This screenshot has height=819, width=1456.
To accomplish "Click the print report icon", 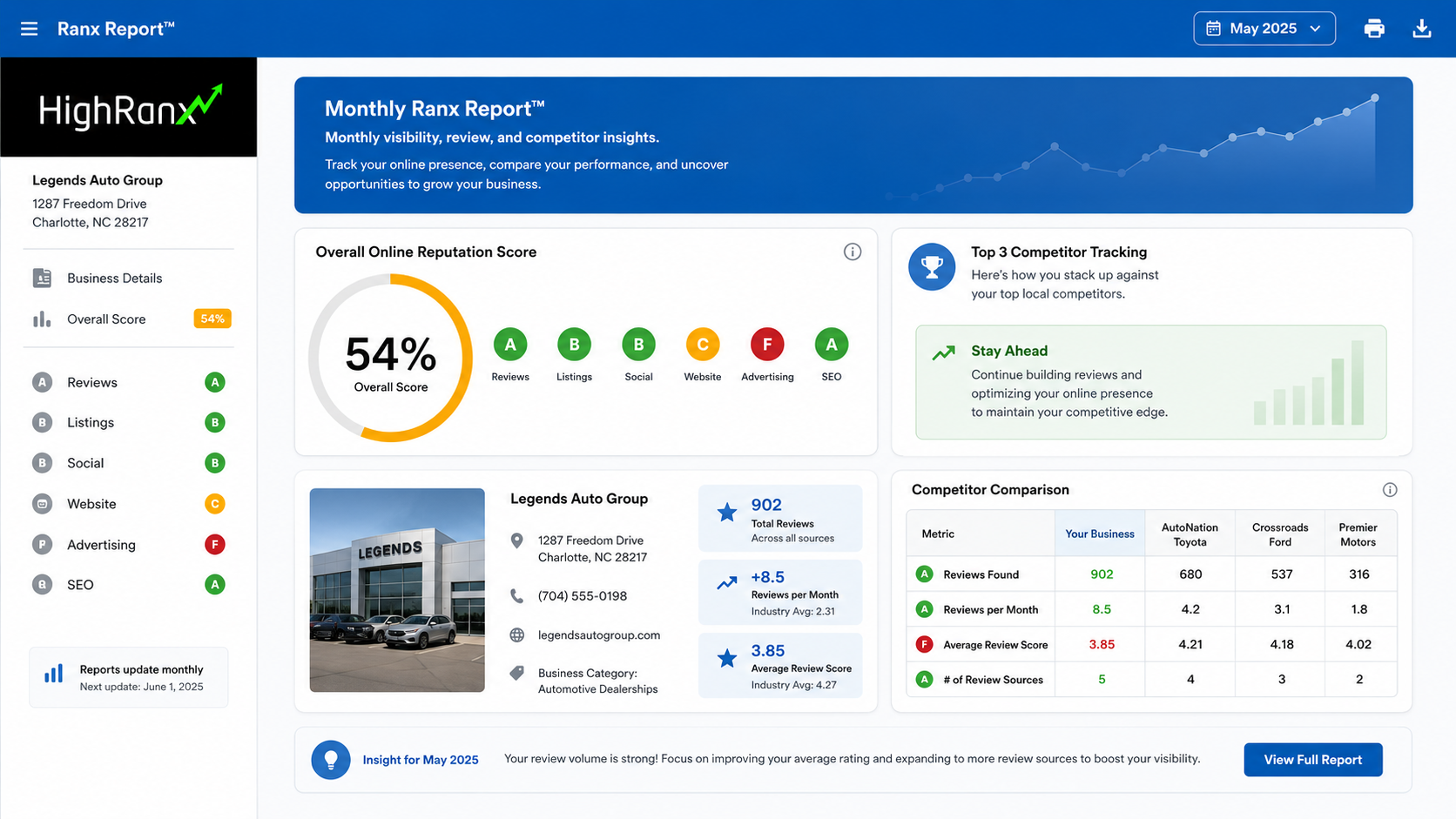I will pyautogui.click(x=1374, y=29).
